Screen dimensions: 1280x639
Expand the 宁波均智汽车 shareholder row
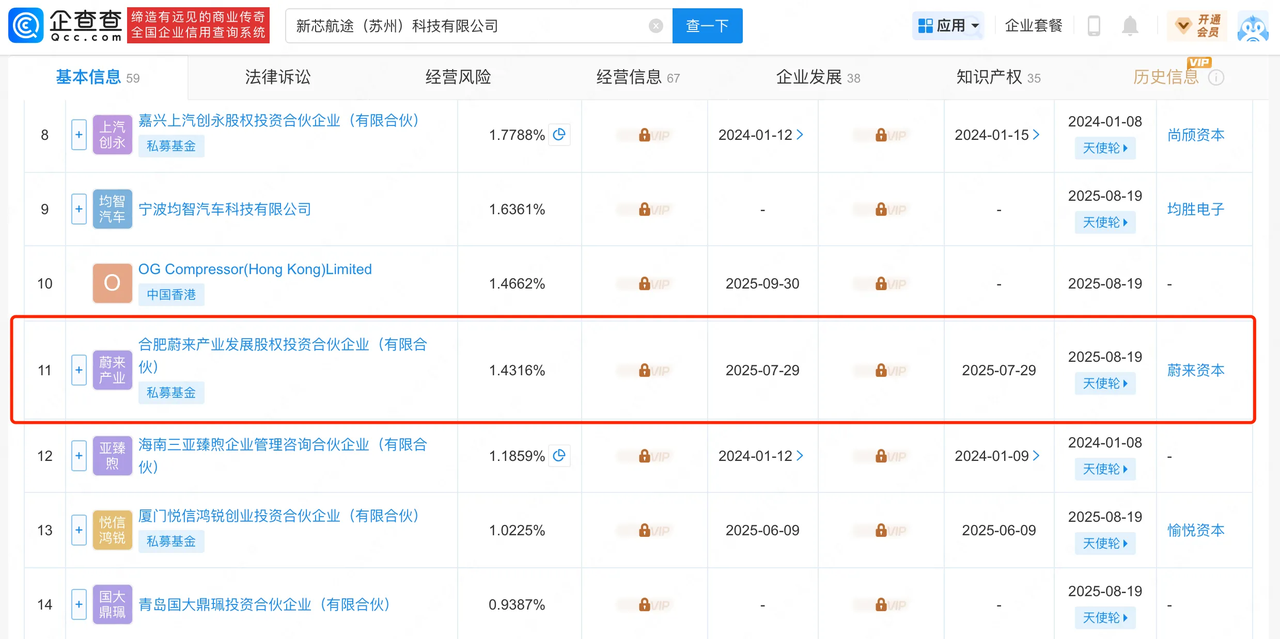tap(78, 209)
